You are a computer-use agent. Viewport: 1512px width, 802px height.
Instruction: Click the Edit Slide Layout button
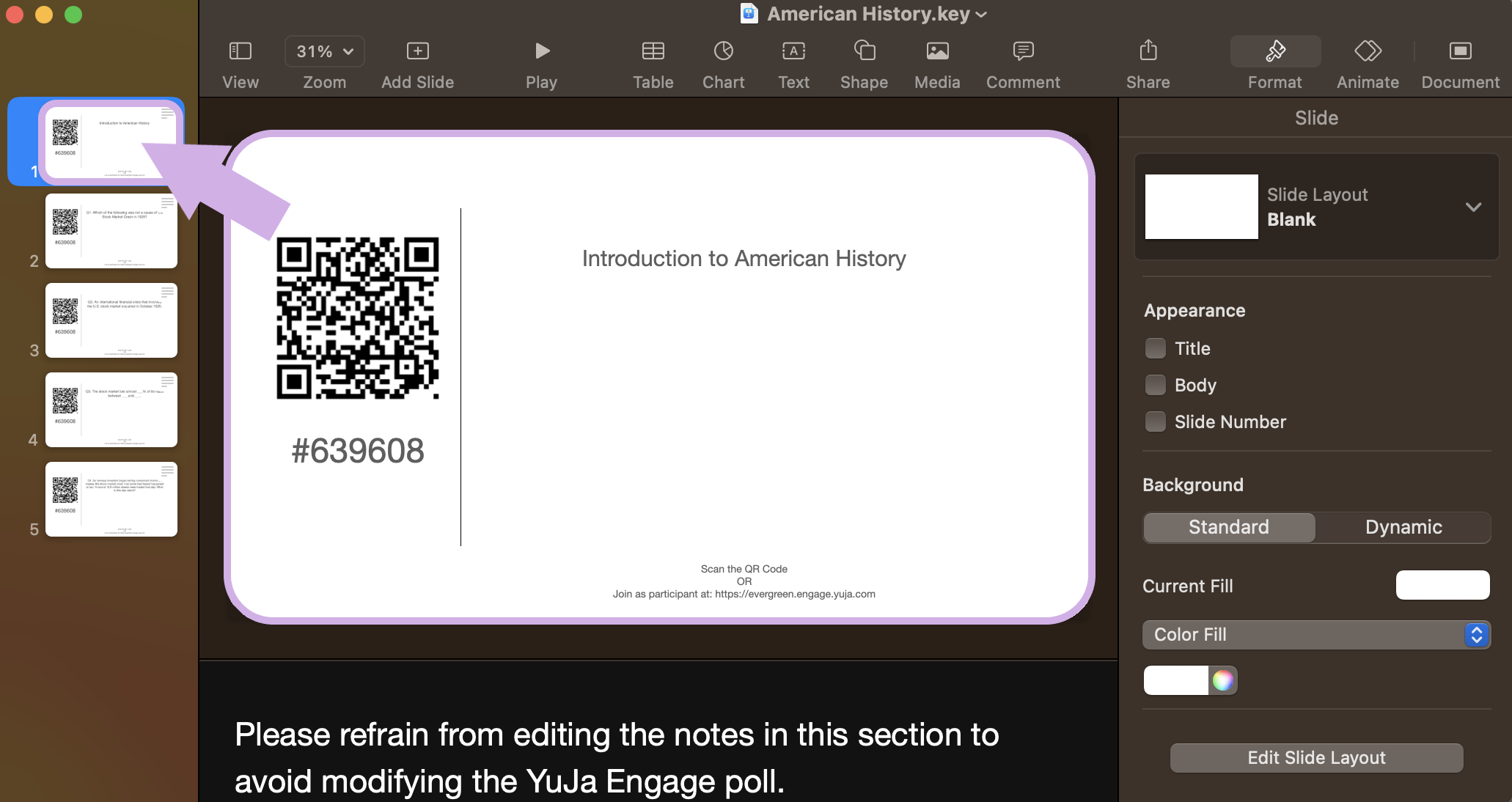click(1316, 758)
